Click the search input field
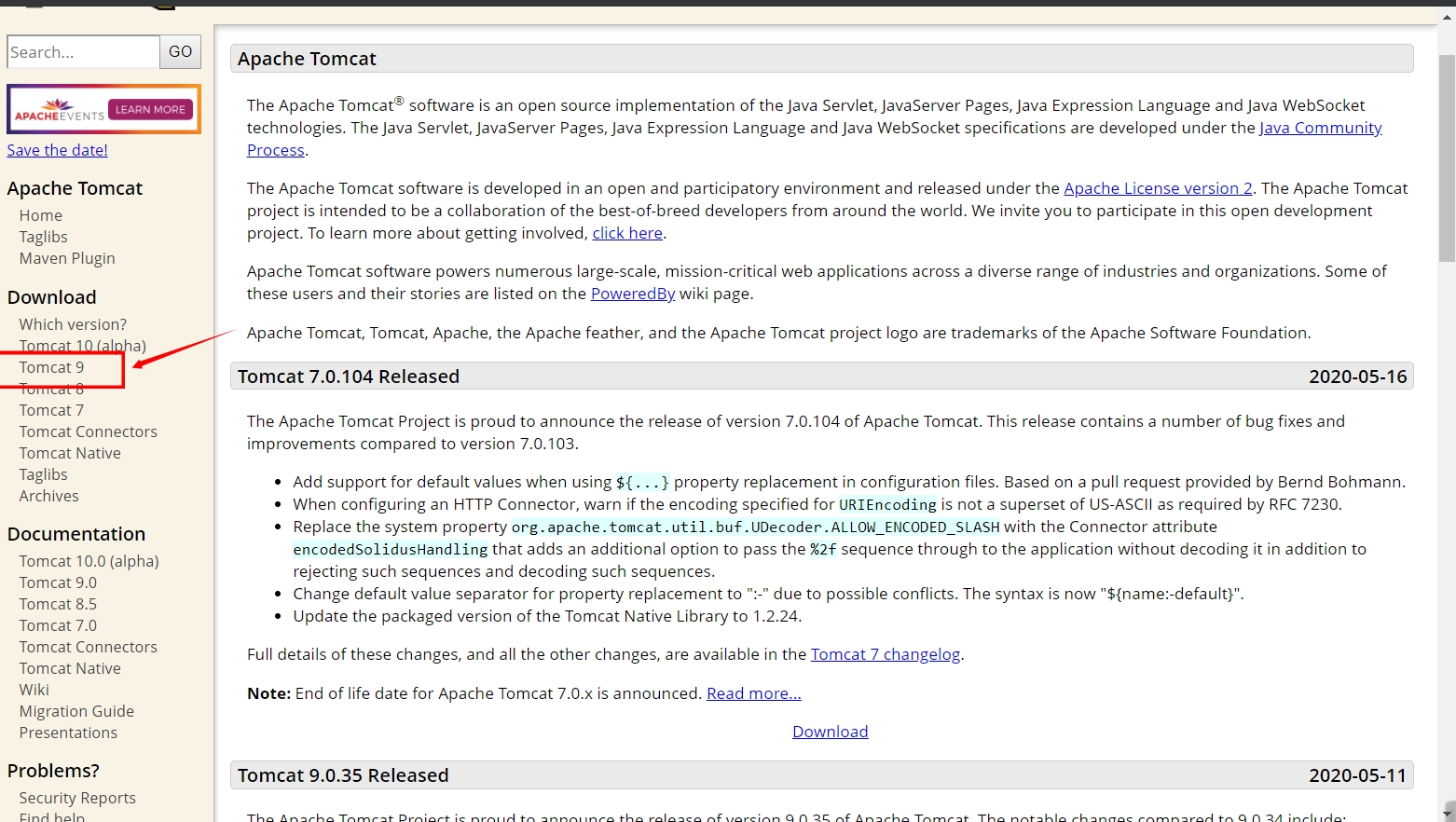 pyautogui.click(x=83, y=52)
